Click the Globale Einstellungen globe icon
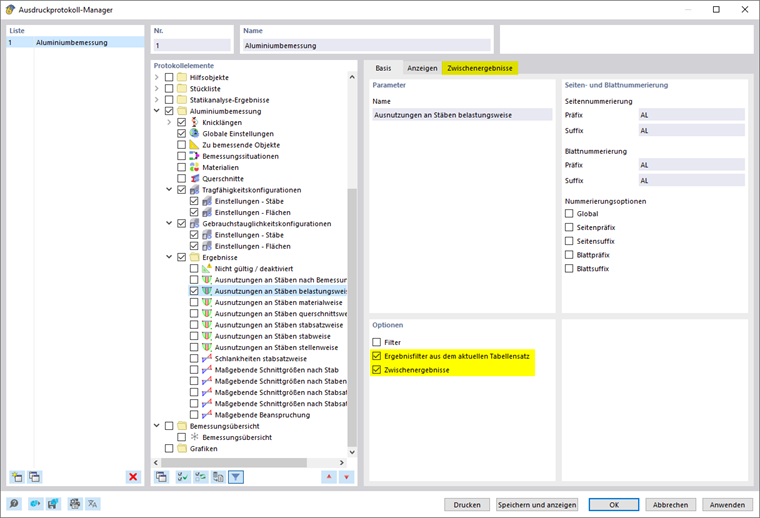This screenshot has width=760, height=518. pos(194,133)
